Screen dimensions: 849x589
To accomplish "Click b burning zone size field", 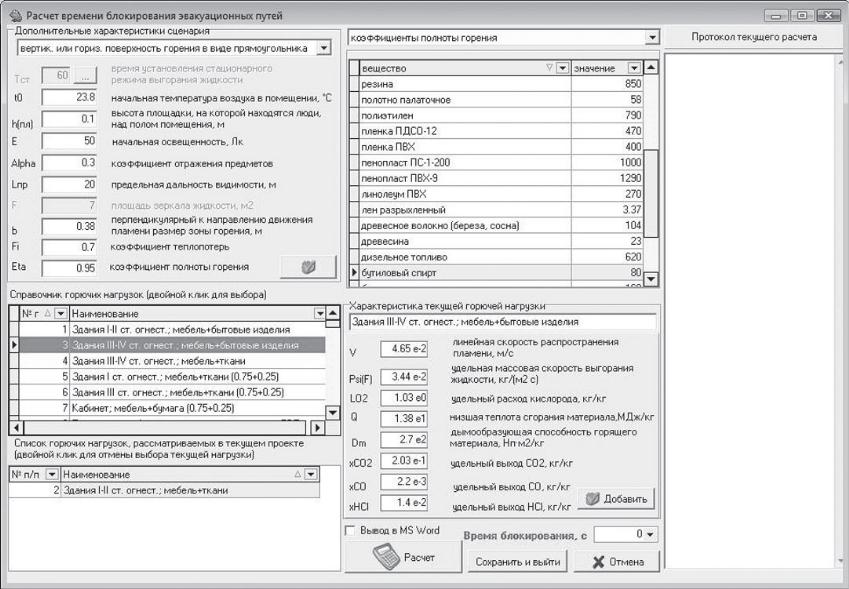I will [69, 226].
